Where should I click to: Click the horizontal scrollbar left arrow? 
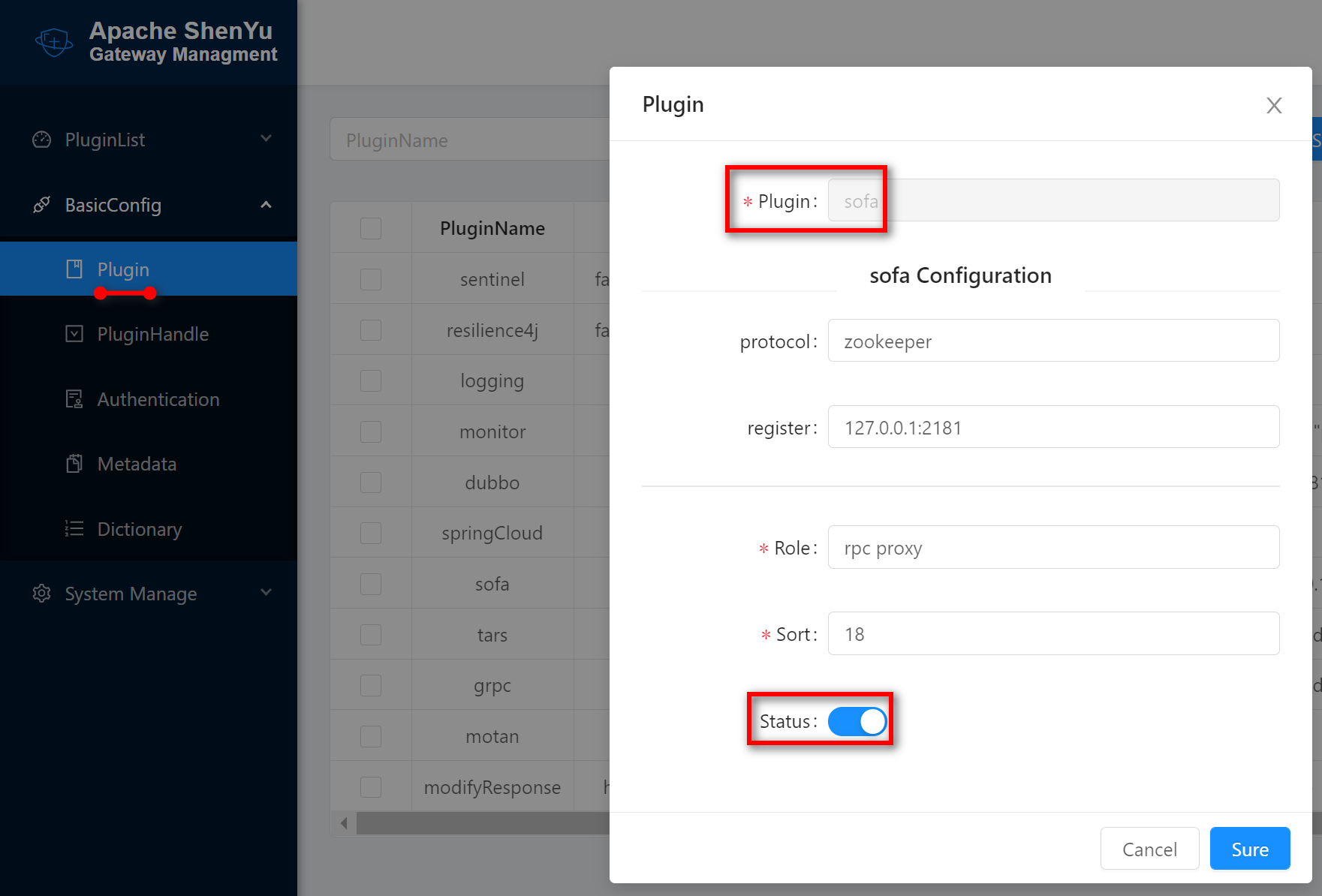344,823
